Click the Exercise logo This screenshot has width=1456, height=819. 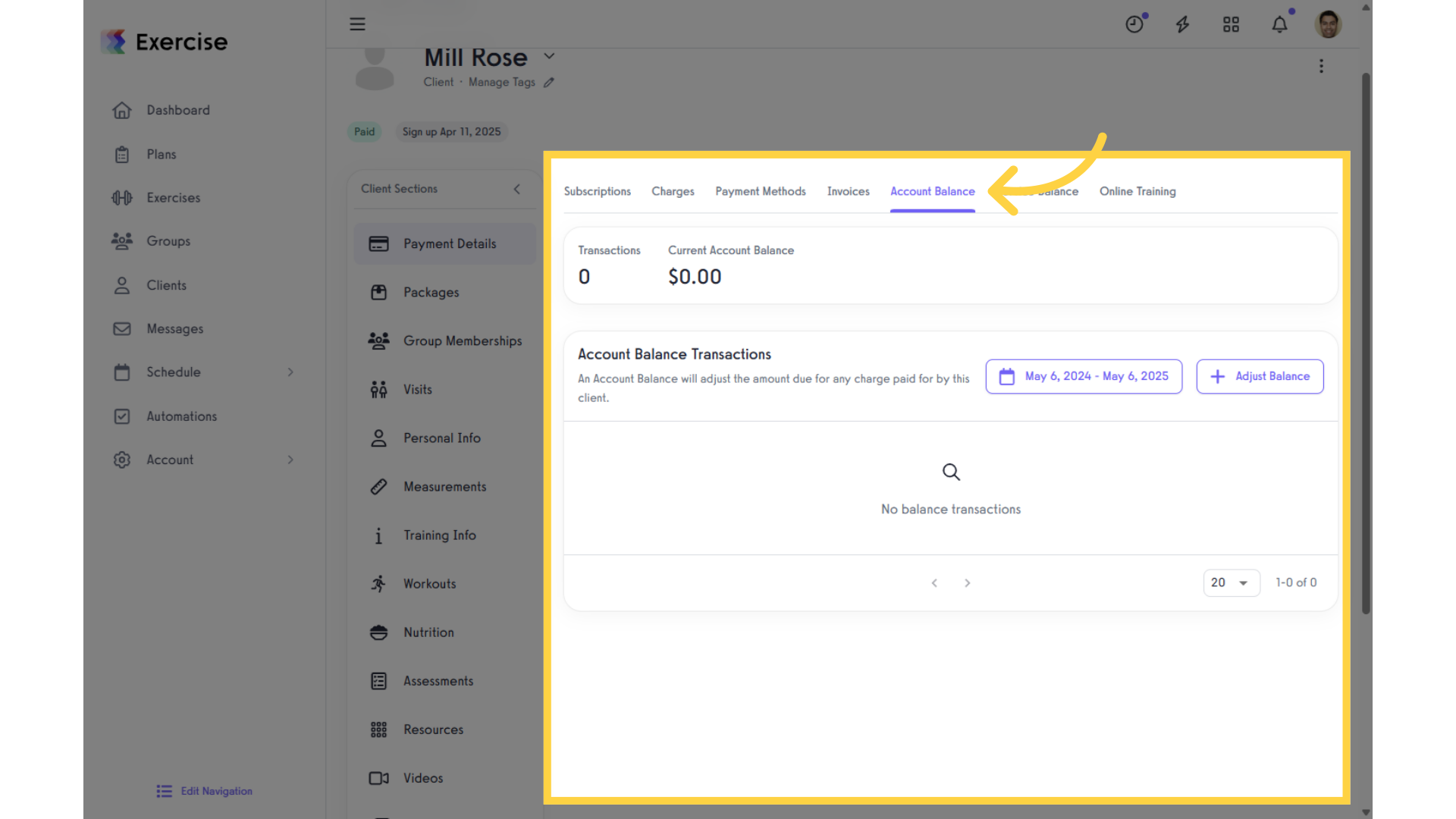click(x=165, y=42)
